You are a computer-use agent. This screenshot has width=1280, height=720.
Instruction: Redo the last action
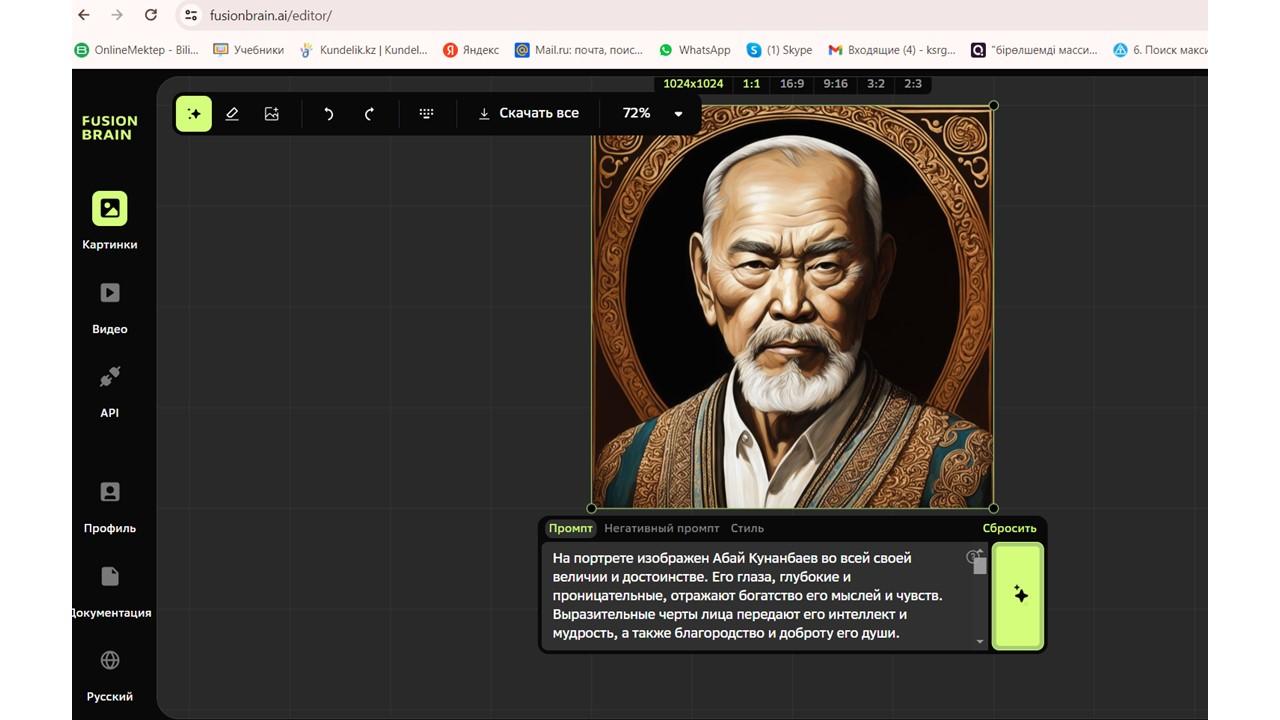point(369,114)
